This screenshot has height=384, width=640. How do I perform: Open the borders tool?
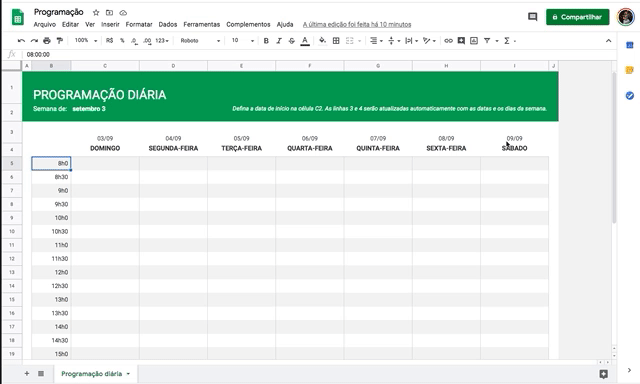[x=336, y=40]
